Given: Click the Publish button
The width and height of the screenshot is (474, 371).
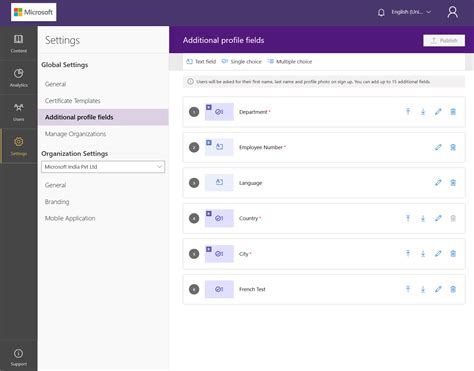Looking at the screenshot, I should point(444,40).
